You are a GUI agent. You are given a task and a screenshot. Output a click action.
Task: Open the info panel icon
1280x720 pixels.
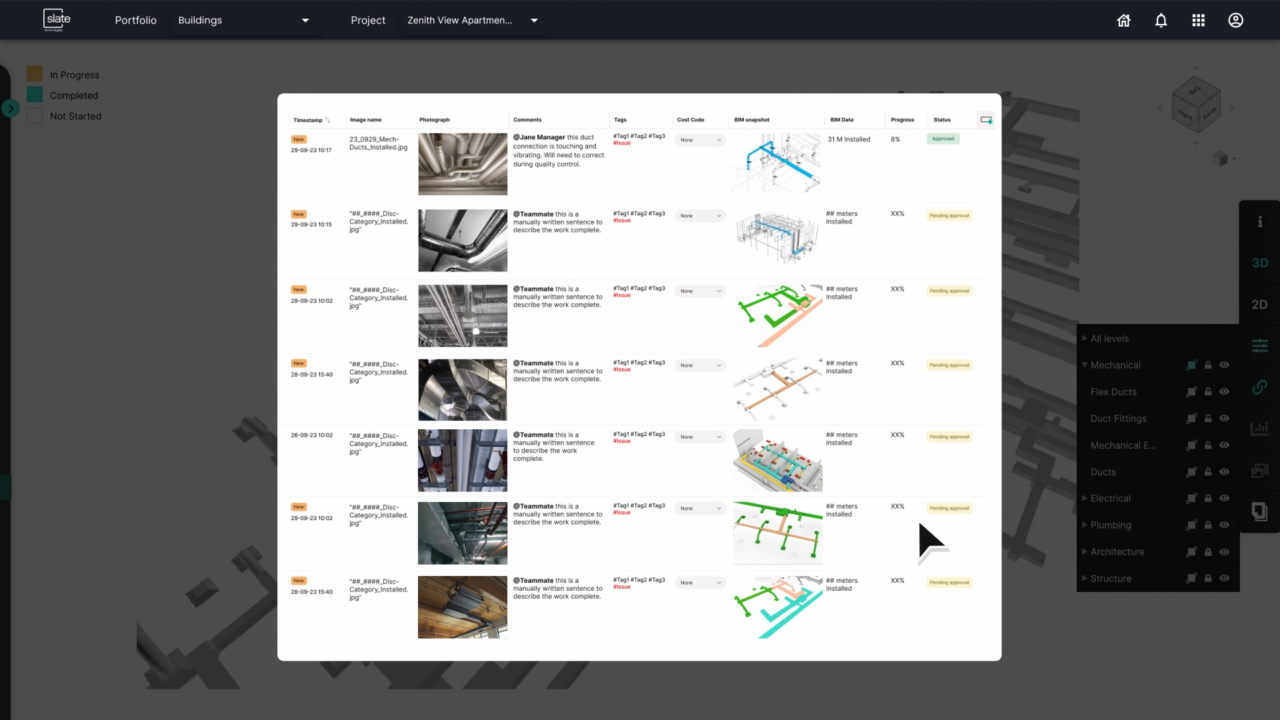1259,221
